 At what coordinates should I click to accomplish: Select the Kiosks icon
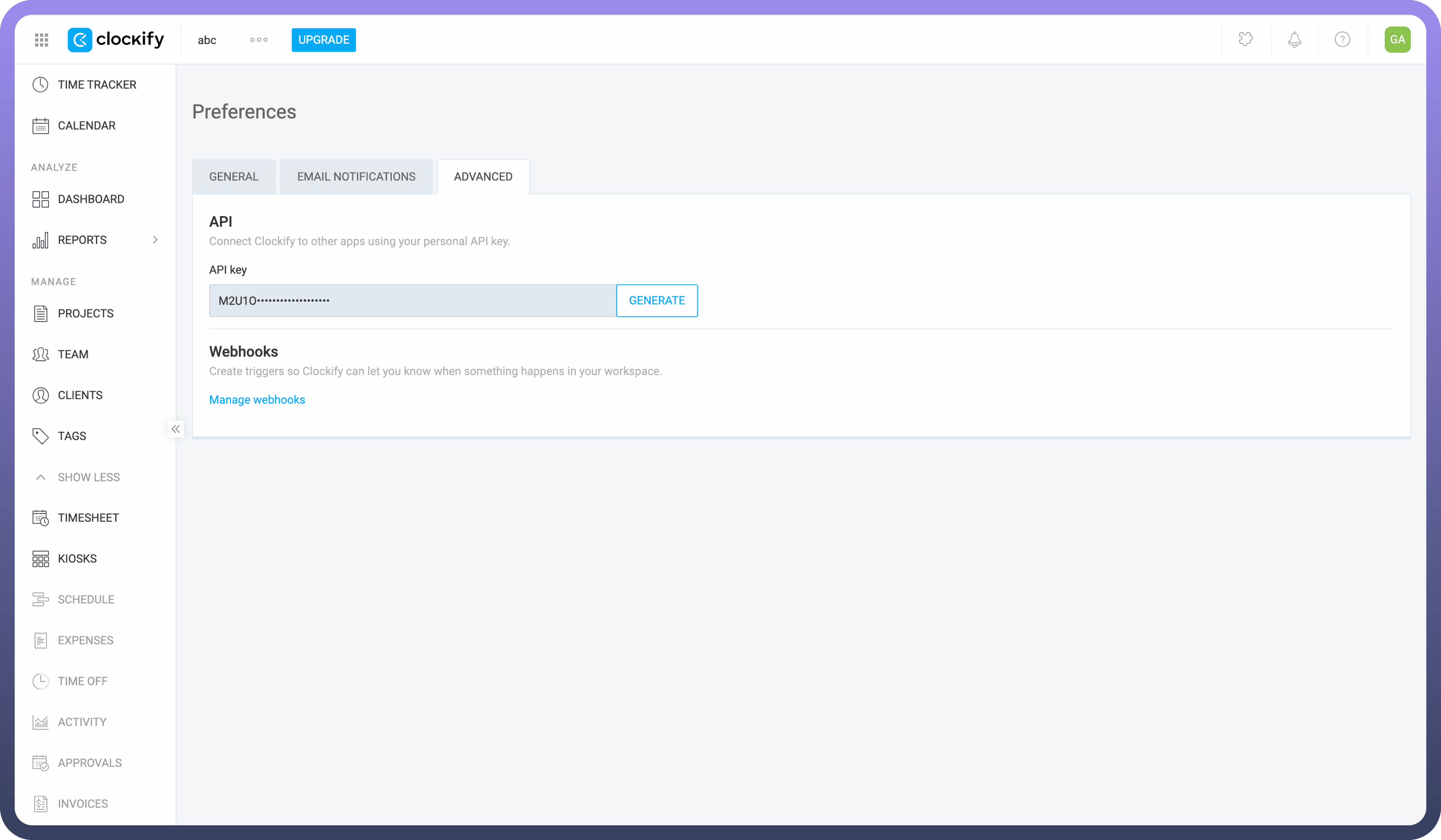click(x=40, y=558)
